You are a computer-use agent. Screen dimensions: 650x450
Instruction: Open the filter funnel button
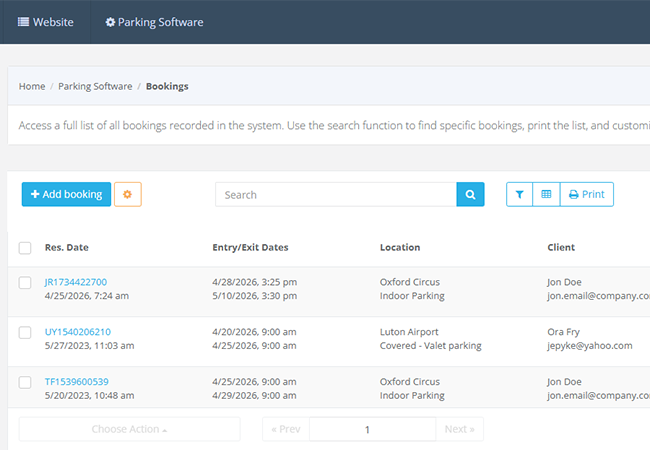pos(519,194)
